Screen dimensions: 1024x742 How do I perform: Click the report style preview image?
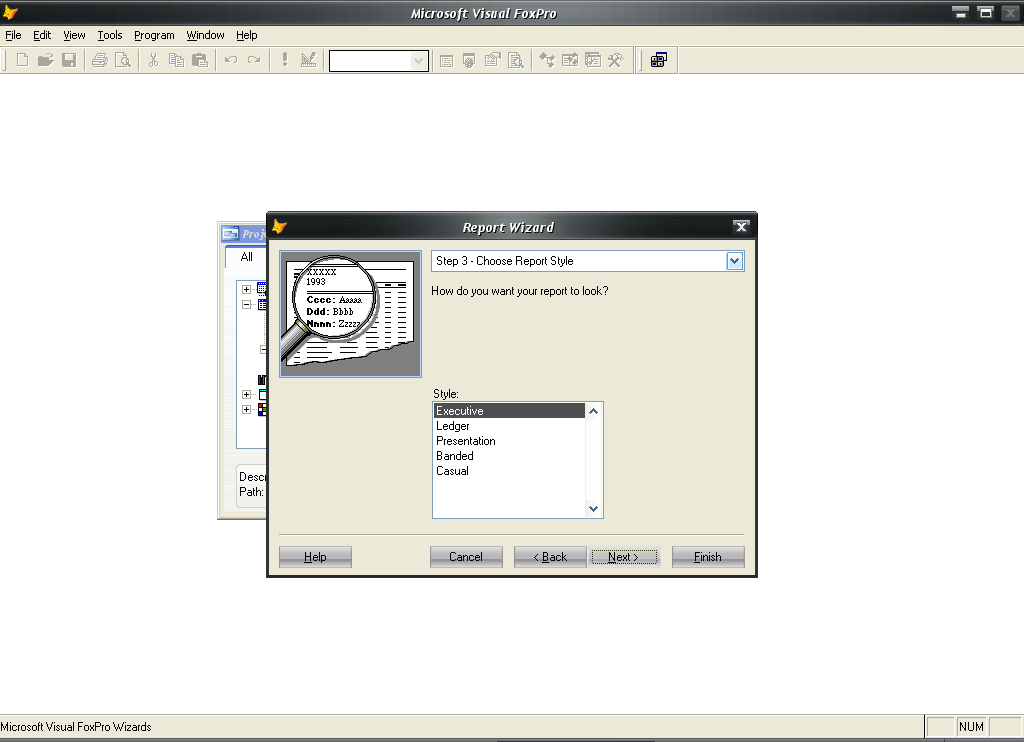[x=351, y=314]
